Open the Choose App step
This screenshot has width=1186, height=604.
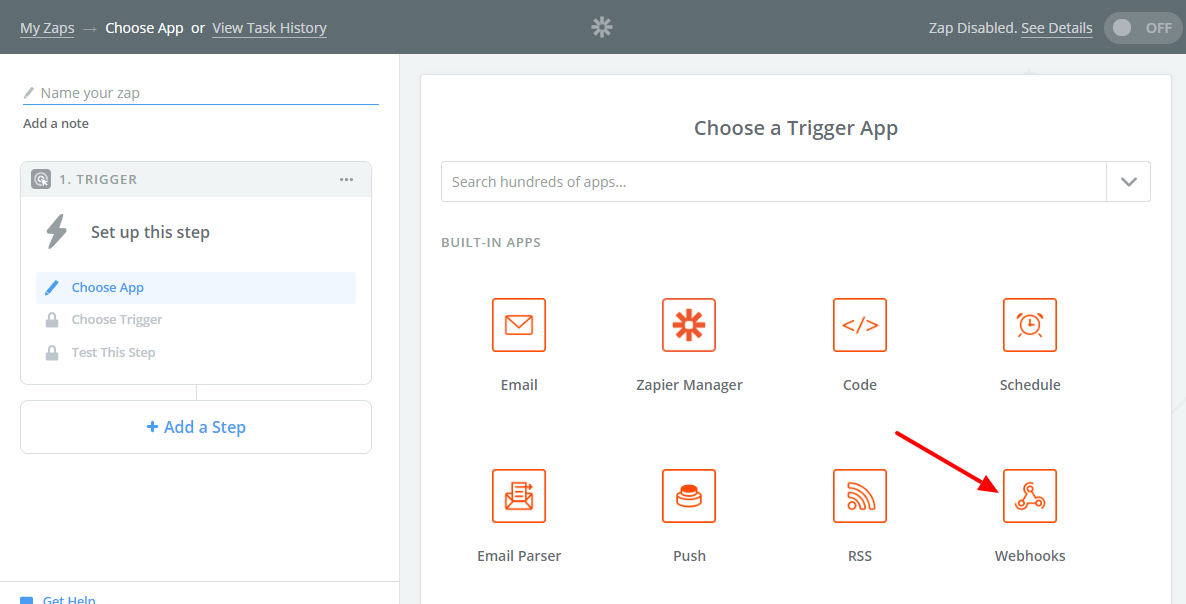click(196, 288)
